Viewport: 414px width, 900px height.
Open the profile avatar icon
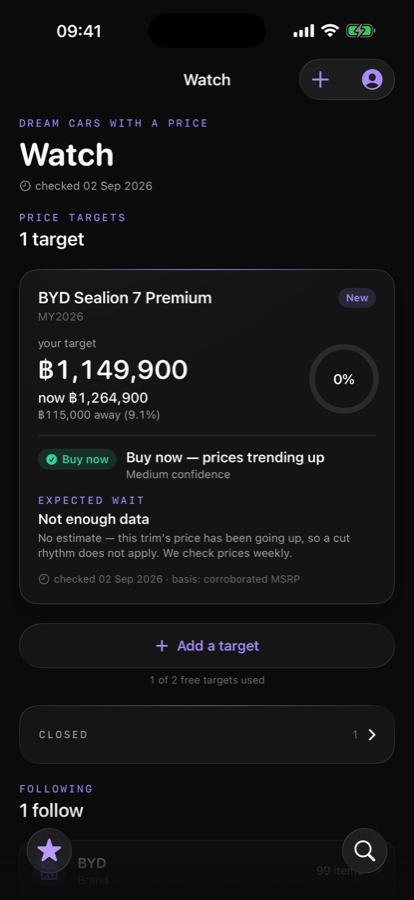(372, 79)
